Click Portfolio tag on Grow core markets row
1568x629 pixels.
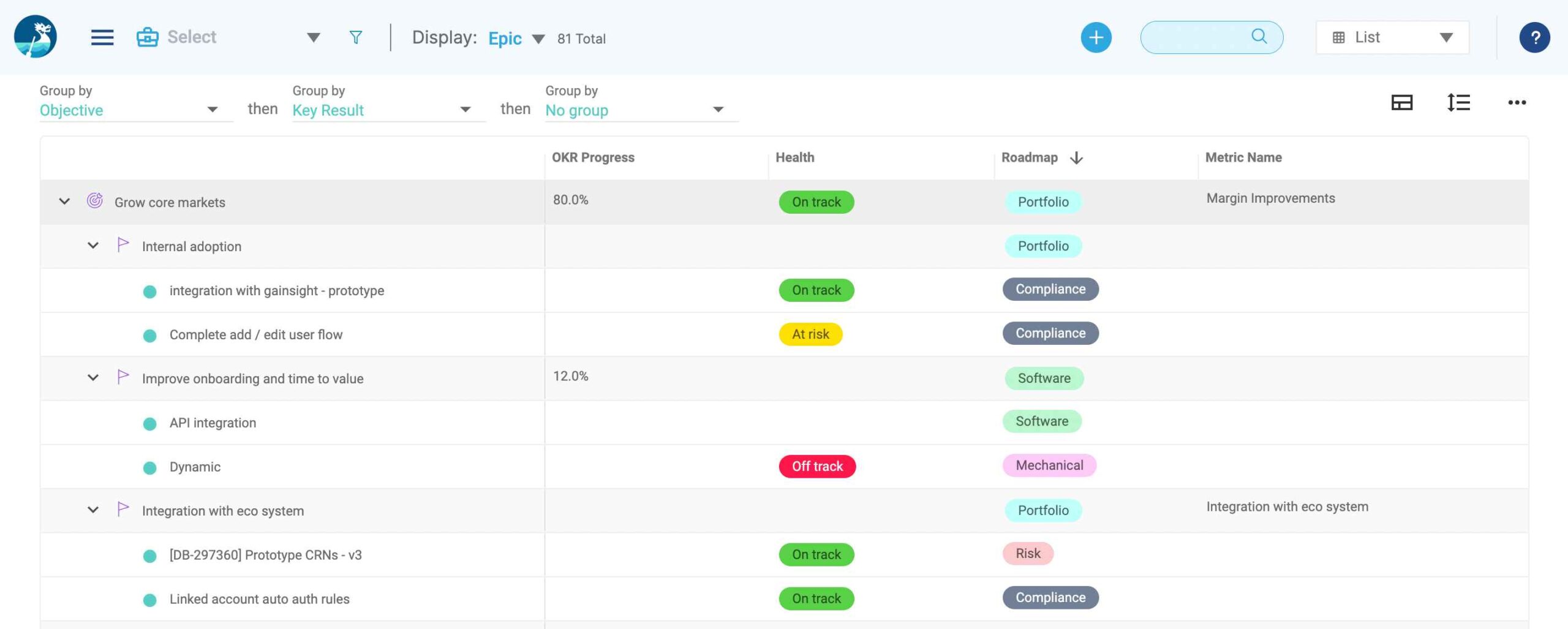[x=1043, y=202]
